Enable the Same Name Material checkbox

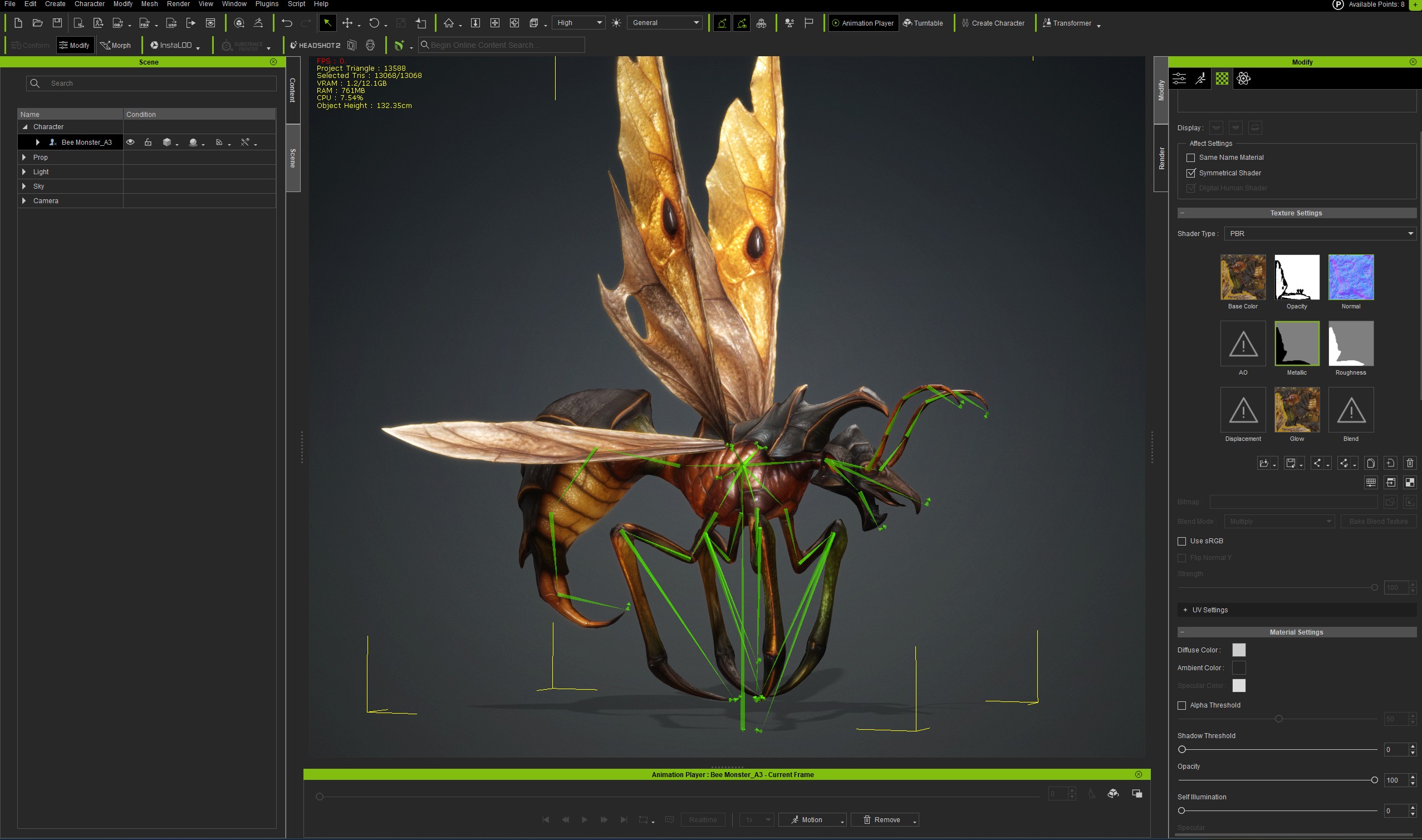(x=1190, y=158)
